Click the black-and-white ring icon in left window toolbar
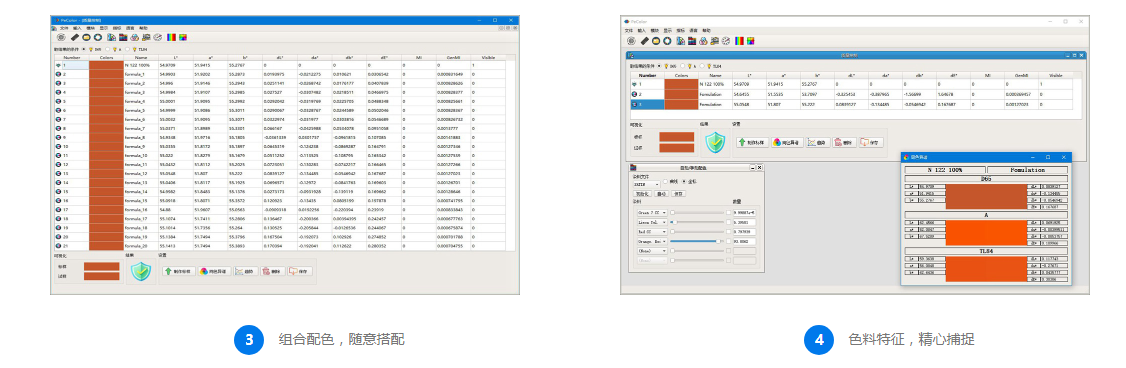Image resolution: width=1126 pixels, height=368 pixels. [98, 37]
